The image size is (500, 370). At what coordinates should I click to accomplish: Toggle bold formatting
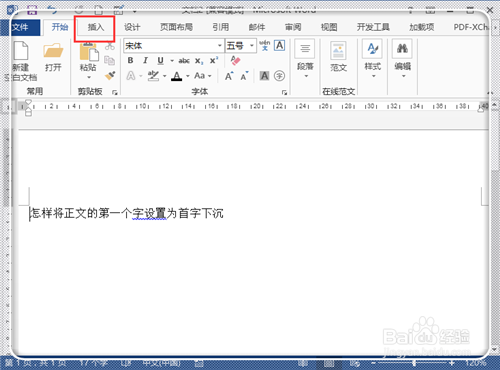pyautogui.click(x=131, y=61)
